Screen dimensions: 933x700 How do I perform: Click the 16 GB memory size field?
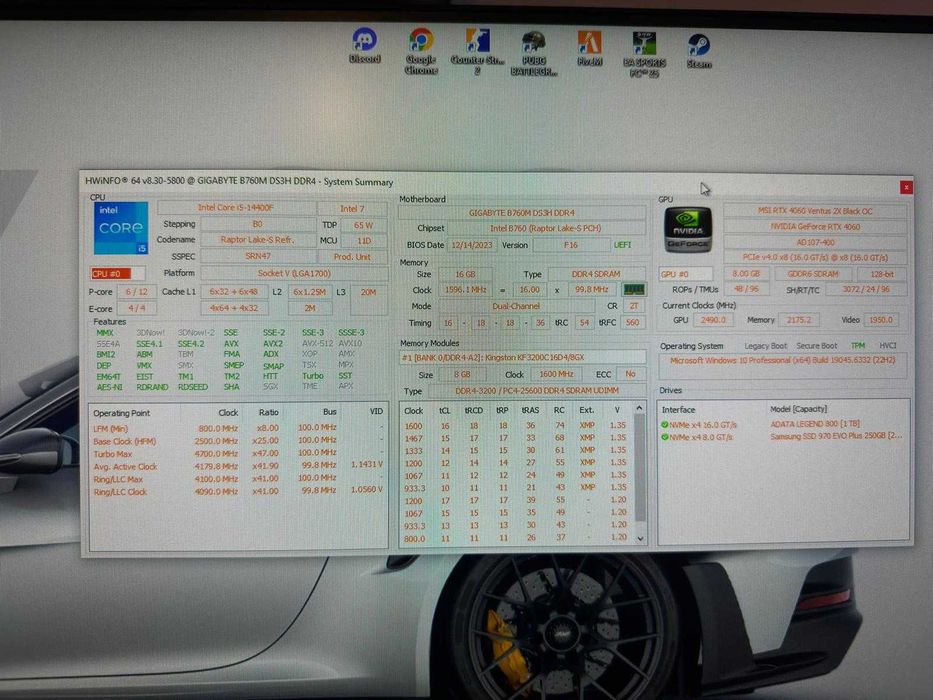465,274
